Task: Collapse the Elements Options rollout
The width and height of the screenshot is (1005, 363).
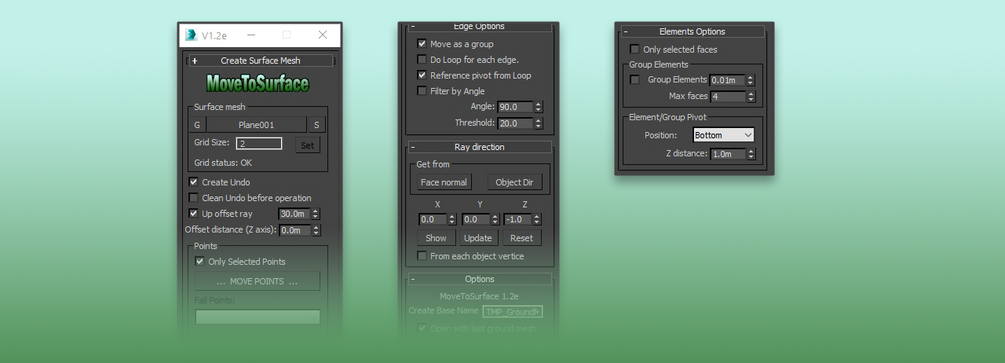Action: pyautogui.click(x=692, y=31)
